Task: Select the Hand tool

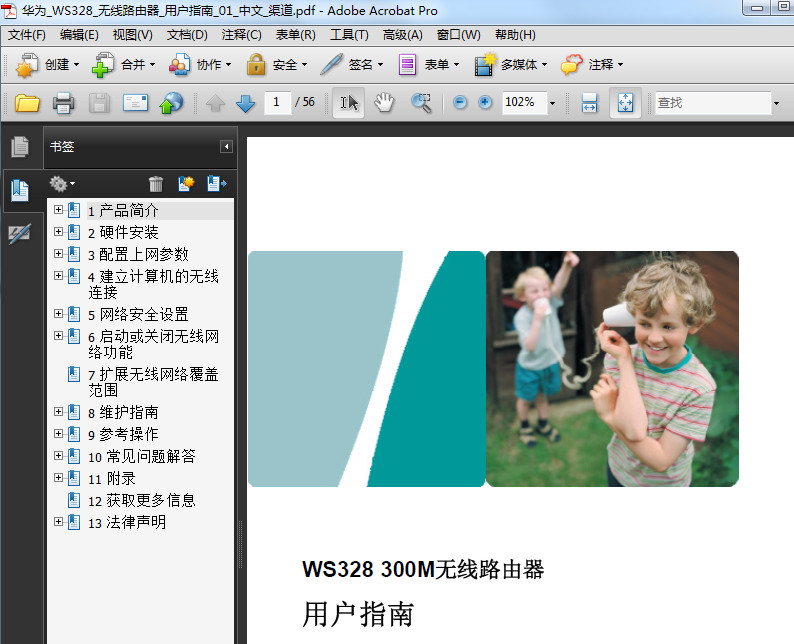Action: coord(385,103)
